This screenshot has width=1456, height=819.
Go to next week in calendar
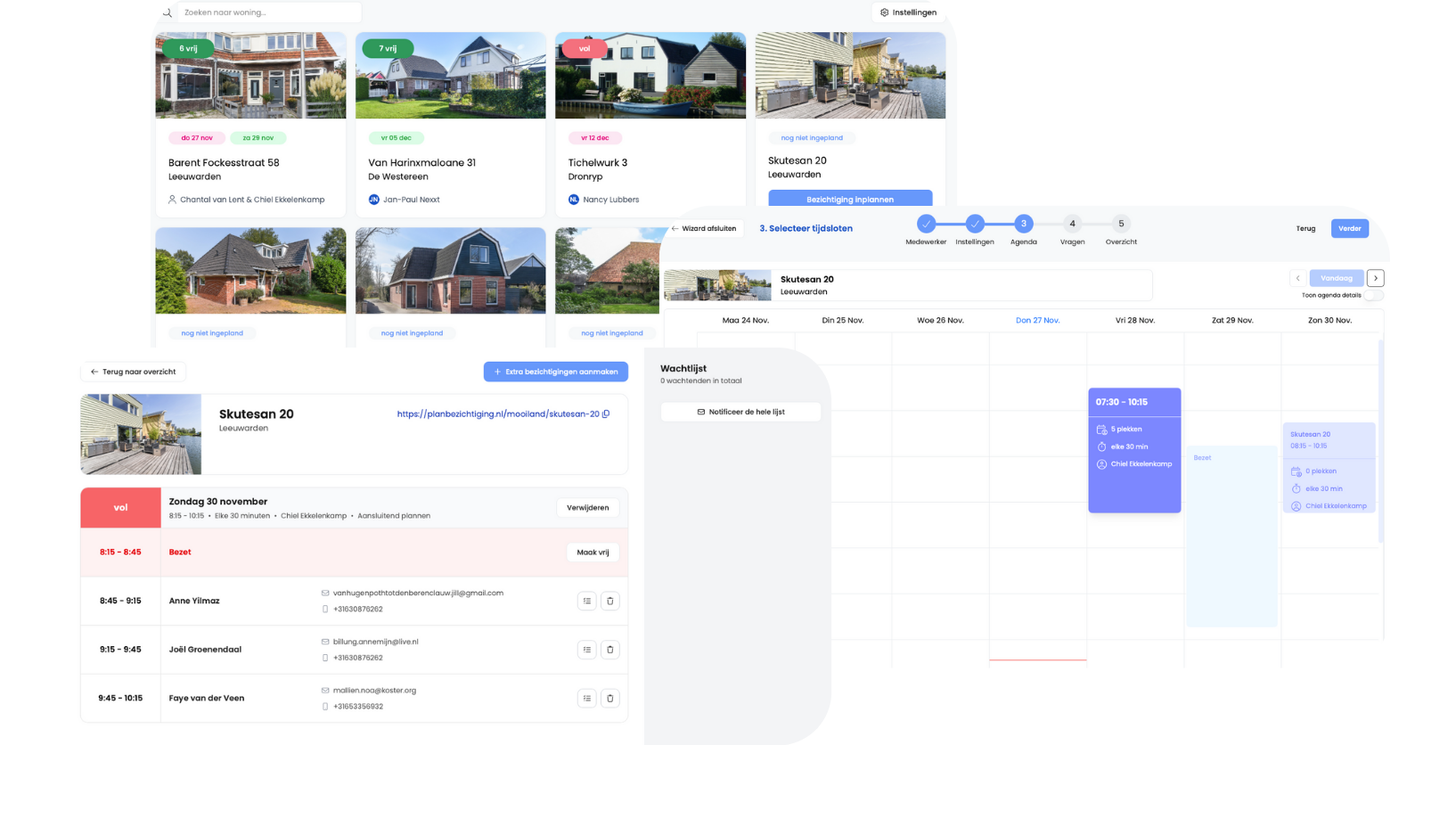click(x=1375, y=278)
